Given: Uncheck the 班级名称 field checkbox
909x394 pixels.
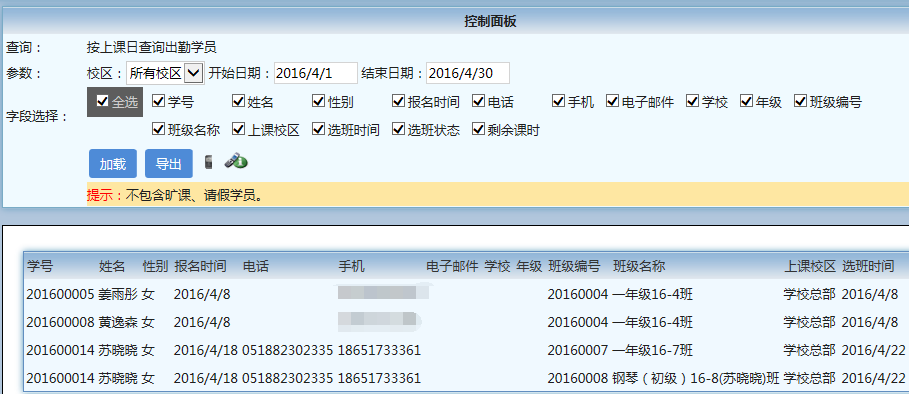Looking at the screenshot, I should coord(158,129).
